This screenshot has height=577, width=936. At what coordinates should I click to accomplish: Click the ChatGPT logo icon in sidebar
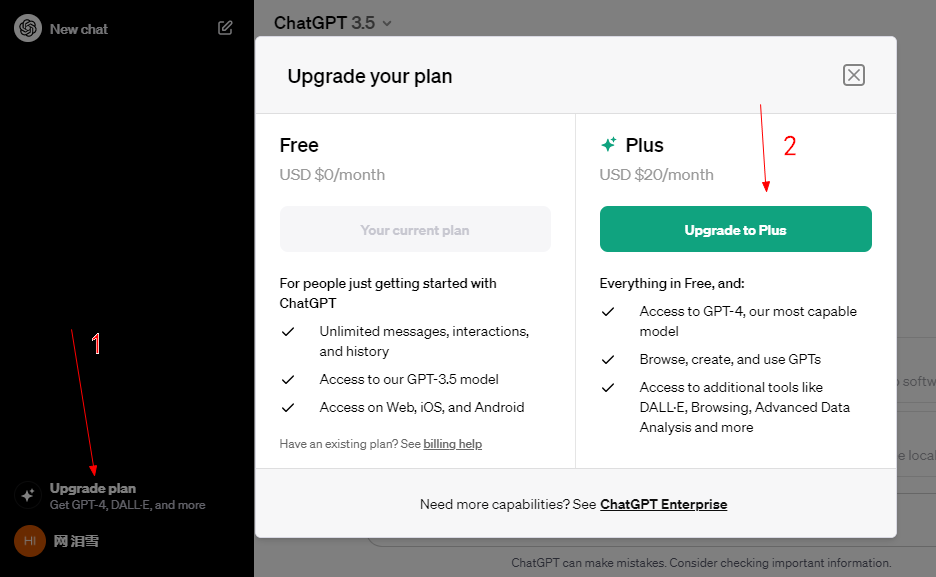pyautogui.click(x=28, y=28)
